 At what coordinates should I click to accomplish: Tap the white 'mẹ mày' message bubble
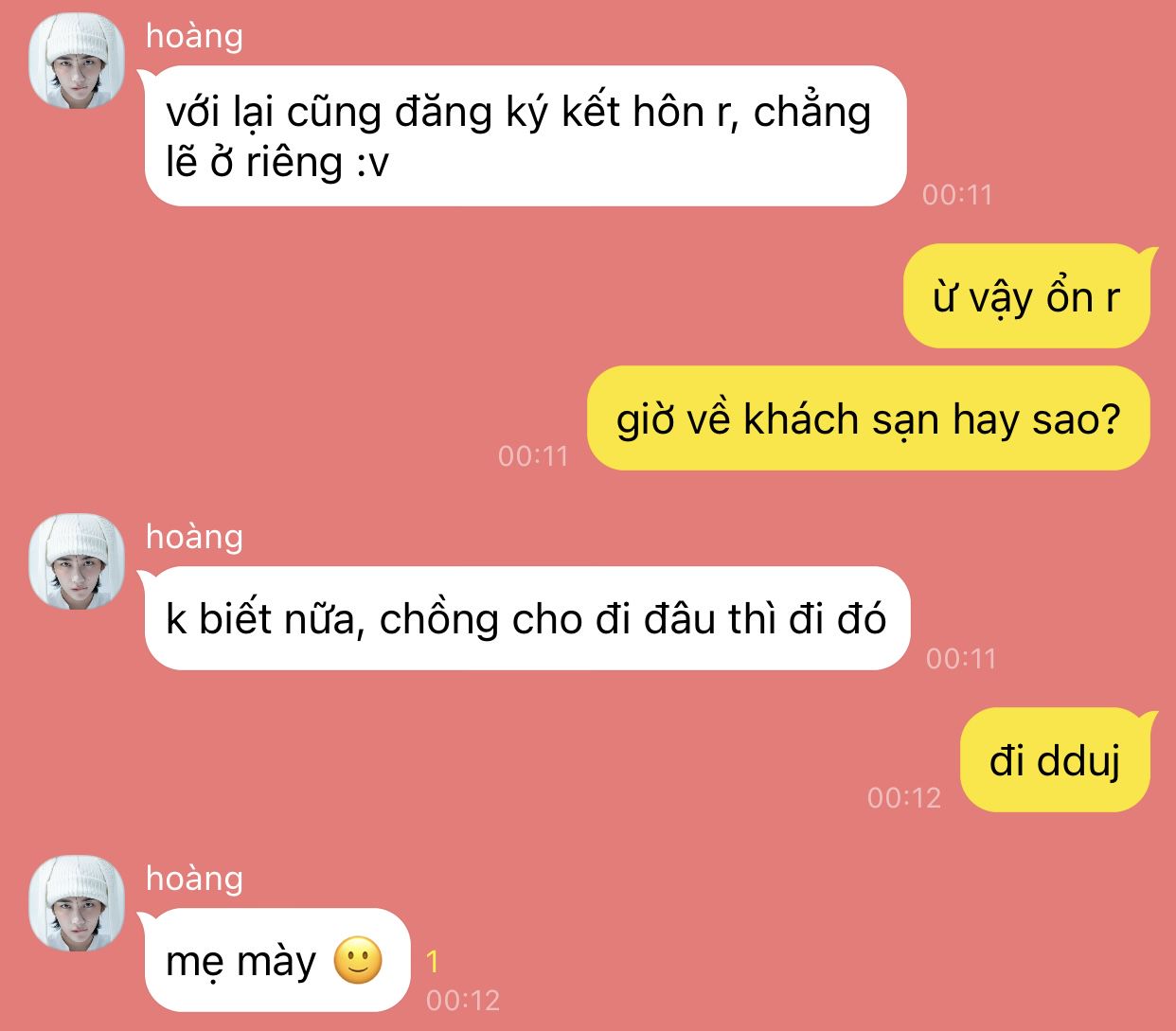(277, 960)
